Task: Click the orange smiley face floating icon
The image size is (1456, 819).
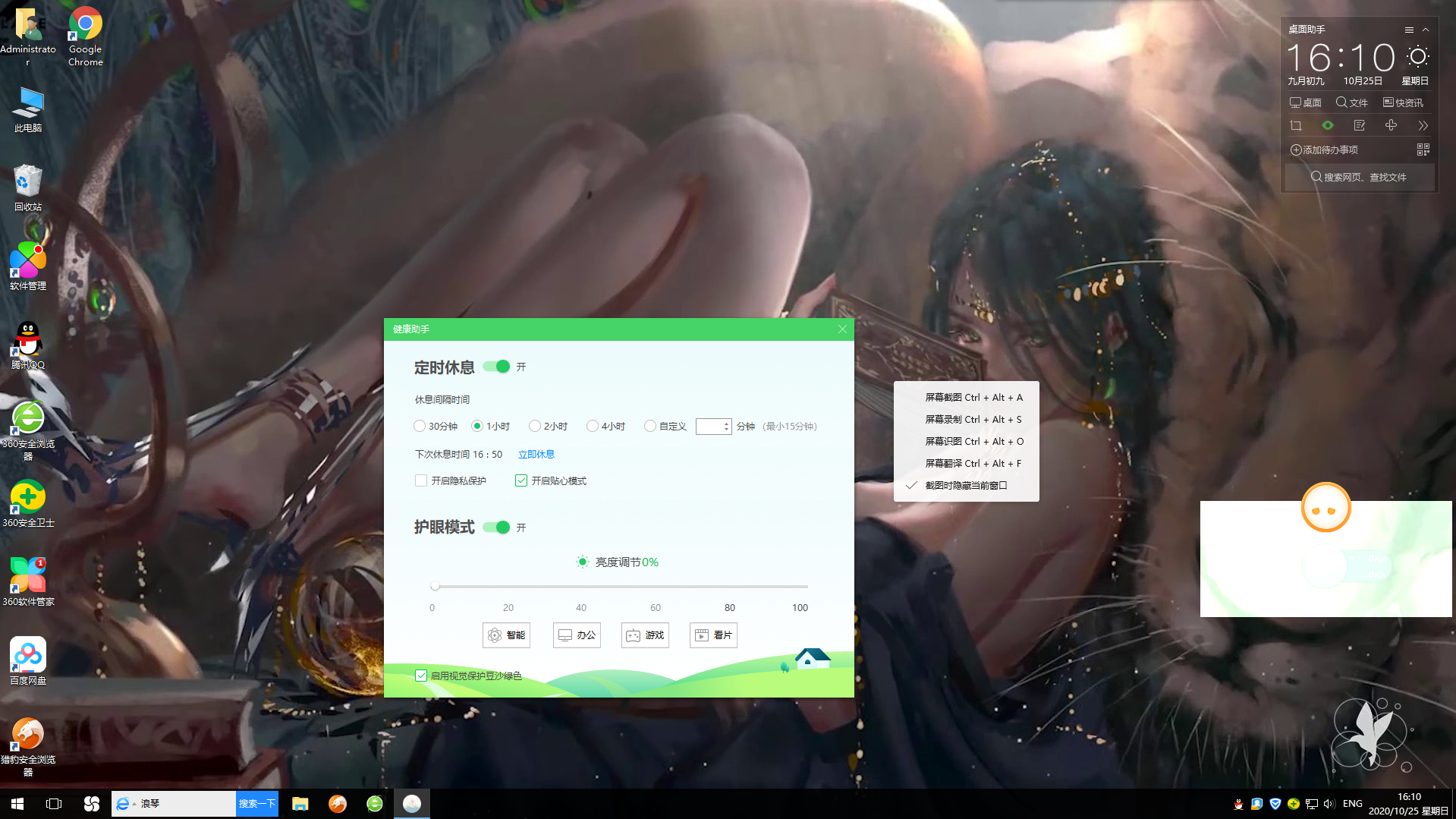Action: coord(1325,508)
